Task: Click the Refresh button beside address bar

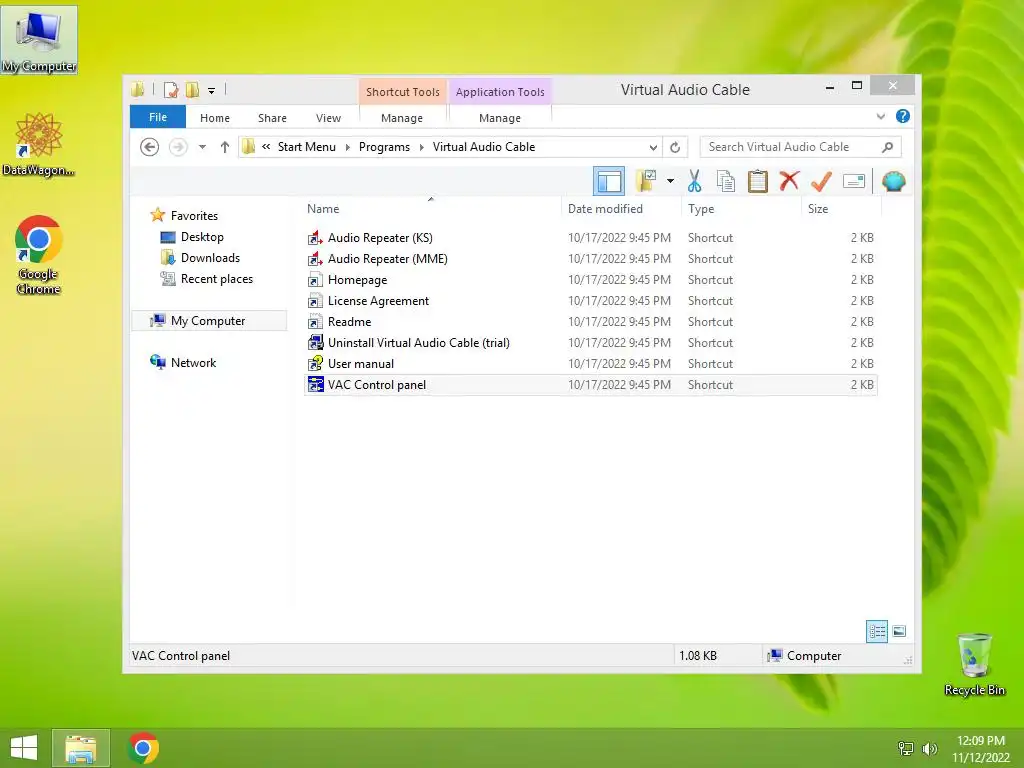Action: [x=675, y=148]
